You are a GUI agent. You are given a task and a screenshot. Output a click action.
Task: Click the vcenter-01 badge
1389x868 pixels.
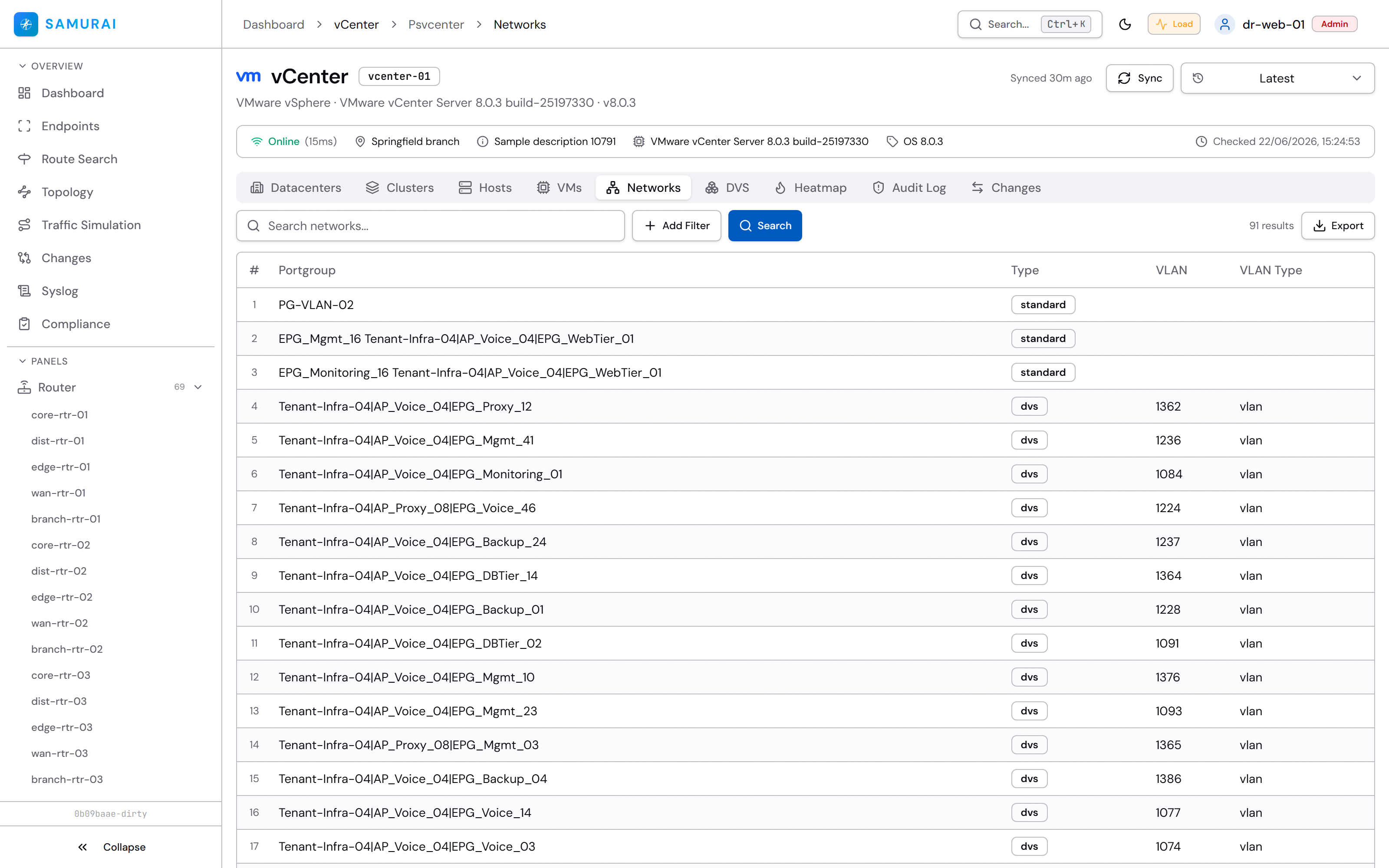[399, 76]
